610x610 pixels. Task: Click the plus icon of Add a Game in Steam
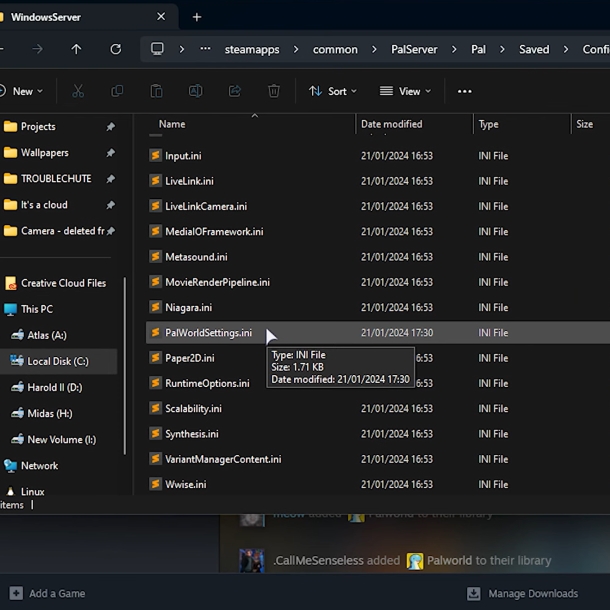(16, 593)
